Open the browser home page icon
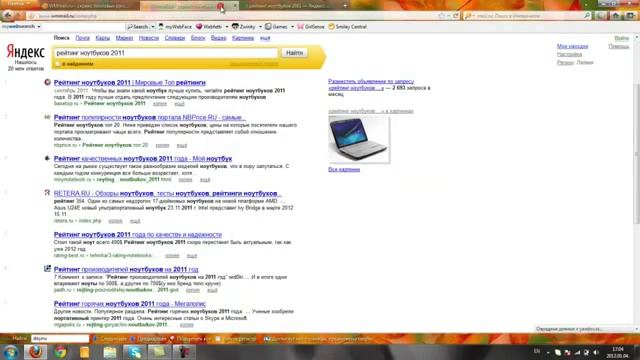 (x=616, y=16)
